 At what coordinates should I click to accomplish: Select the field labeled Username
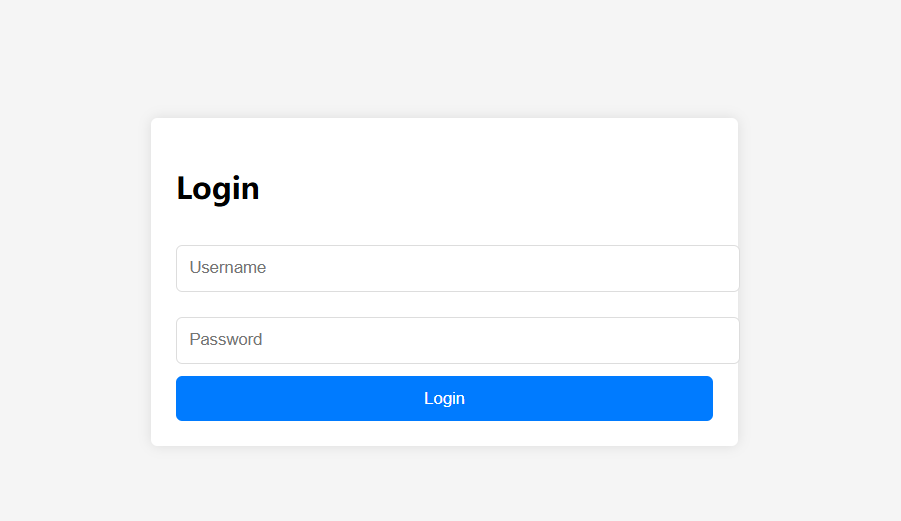point(457,268)
